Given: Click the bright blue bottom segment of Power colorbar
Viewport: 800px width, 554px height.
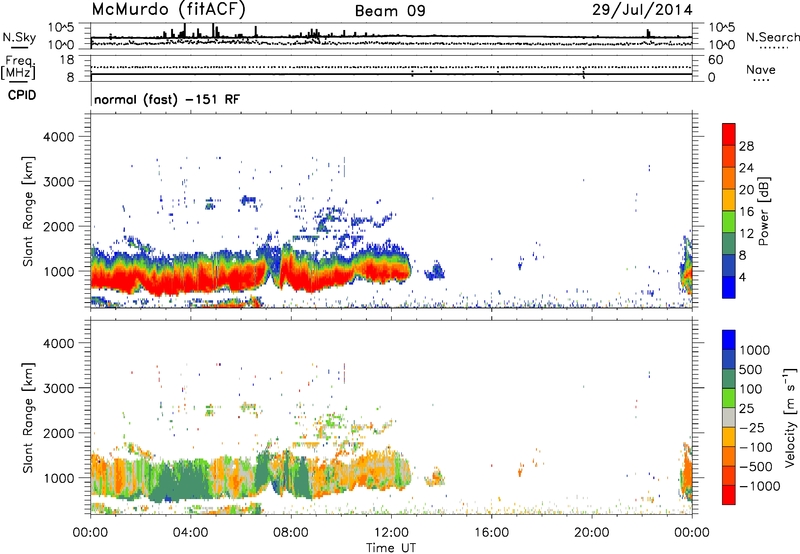Looking at the screenshot, I should click(729, 287).
